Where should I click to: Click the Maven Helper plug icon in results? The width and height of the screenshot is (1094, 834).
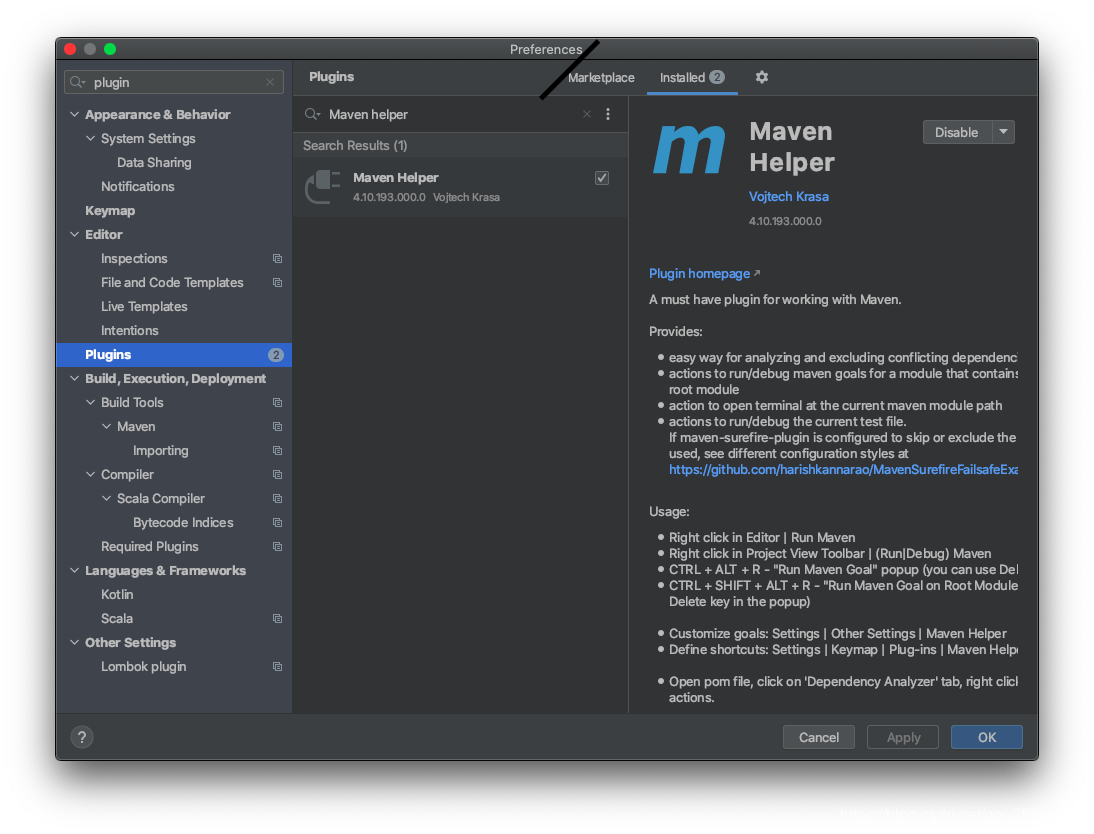pyautogui.click(x=323, y=186)
